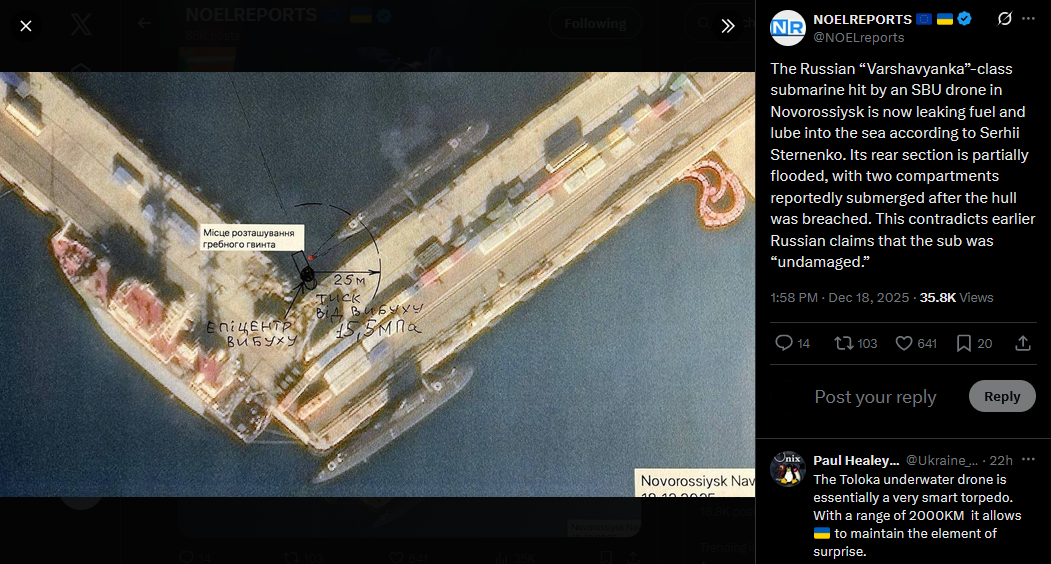Repost the tweet with 103 reposts
The image size is (1051, 564).
point(855,343)
